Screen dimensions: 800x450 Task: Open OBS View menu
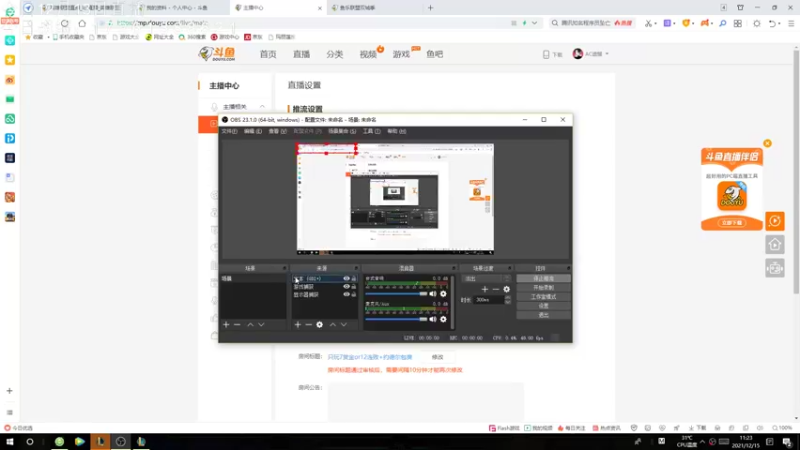(x=278, y=131)
